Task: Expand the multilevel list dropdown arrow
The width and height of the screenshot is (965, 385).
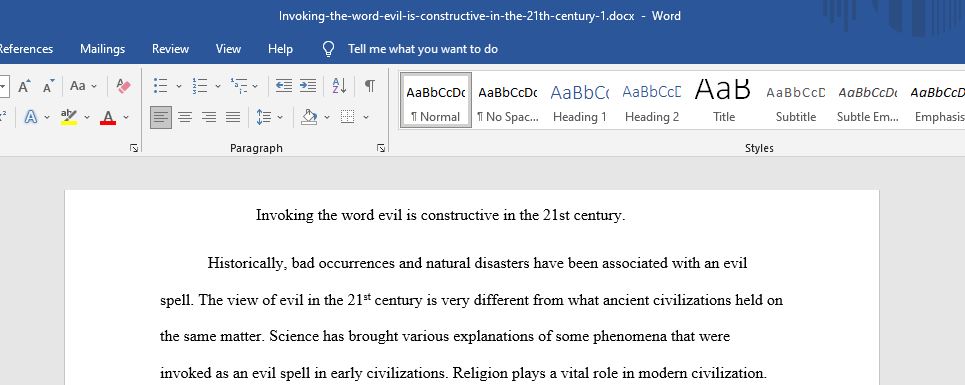Action: click(x=255, y=86)
